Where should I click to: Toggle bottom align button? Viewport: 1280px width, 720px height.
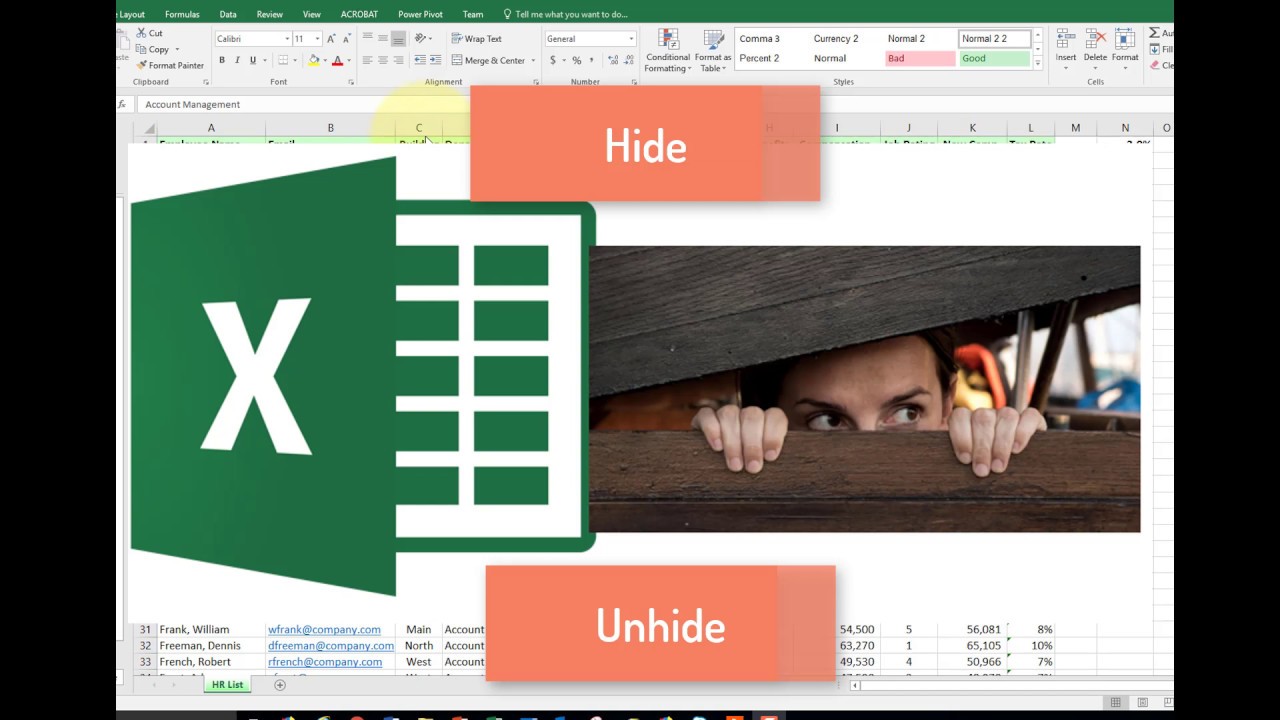(x=398, y=38)
